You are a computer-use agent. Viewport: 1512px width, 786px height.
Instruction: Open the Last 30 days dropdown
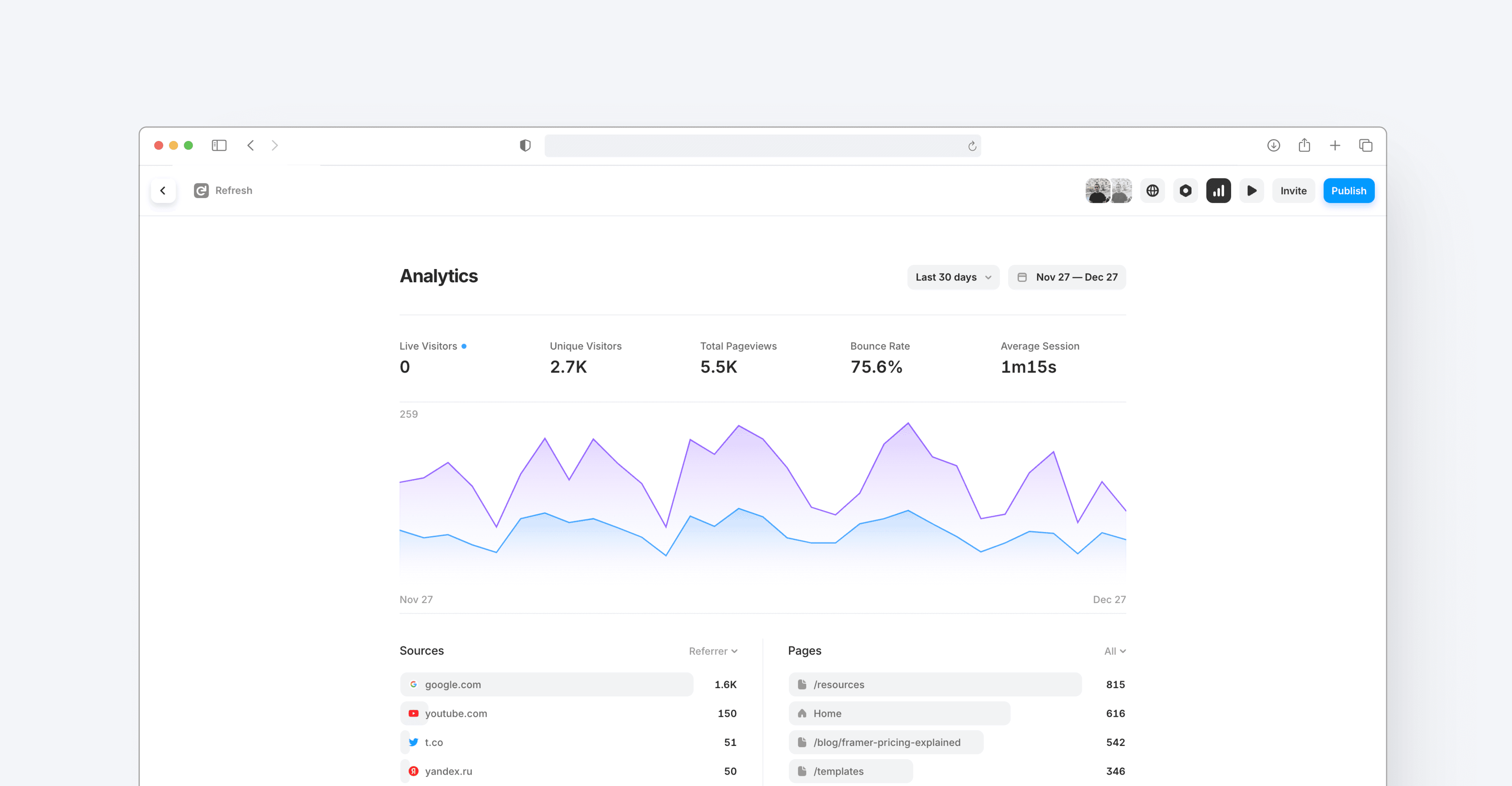pyautogui.click(x=953, y=277)
